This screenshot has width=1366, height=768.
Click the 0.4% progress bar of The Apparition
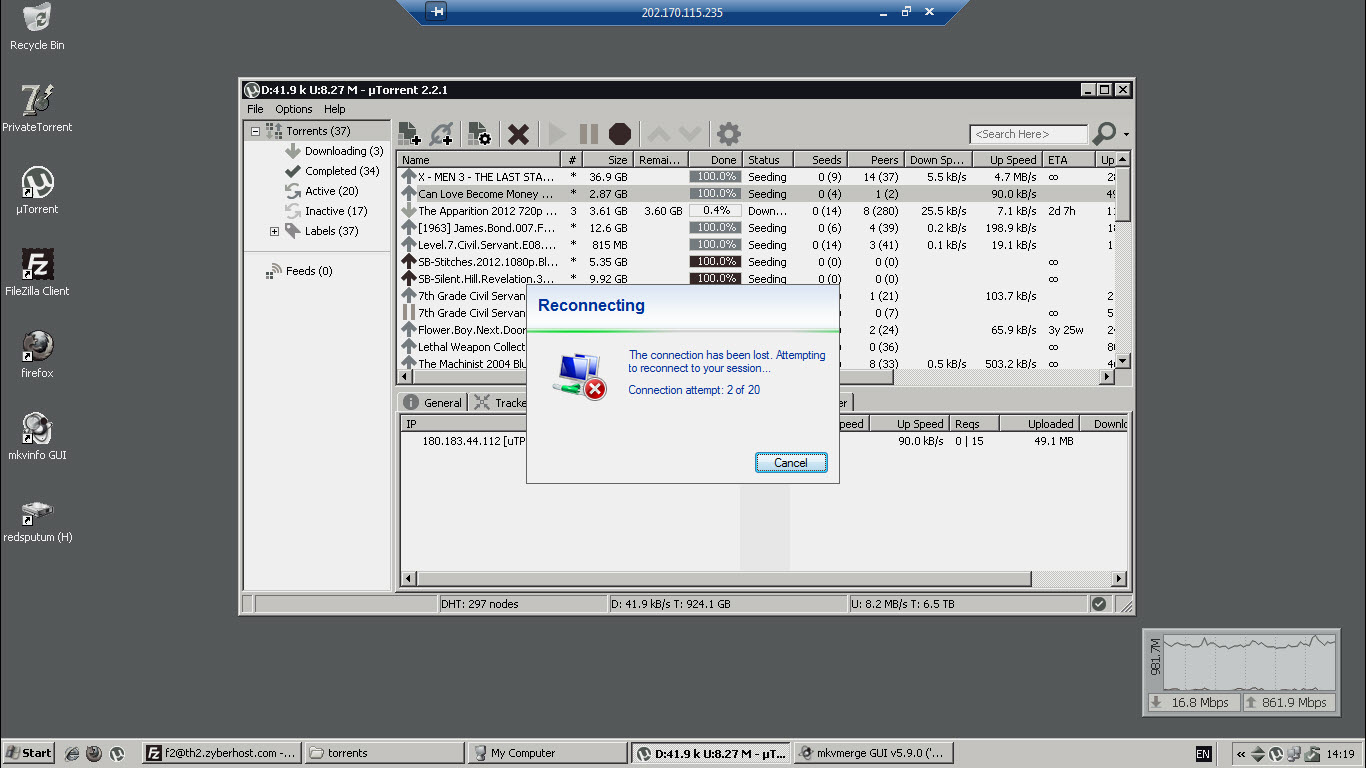tap(715, 211)
